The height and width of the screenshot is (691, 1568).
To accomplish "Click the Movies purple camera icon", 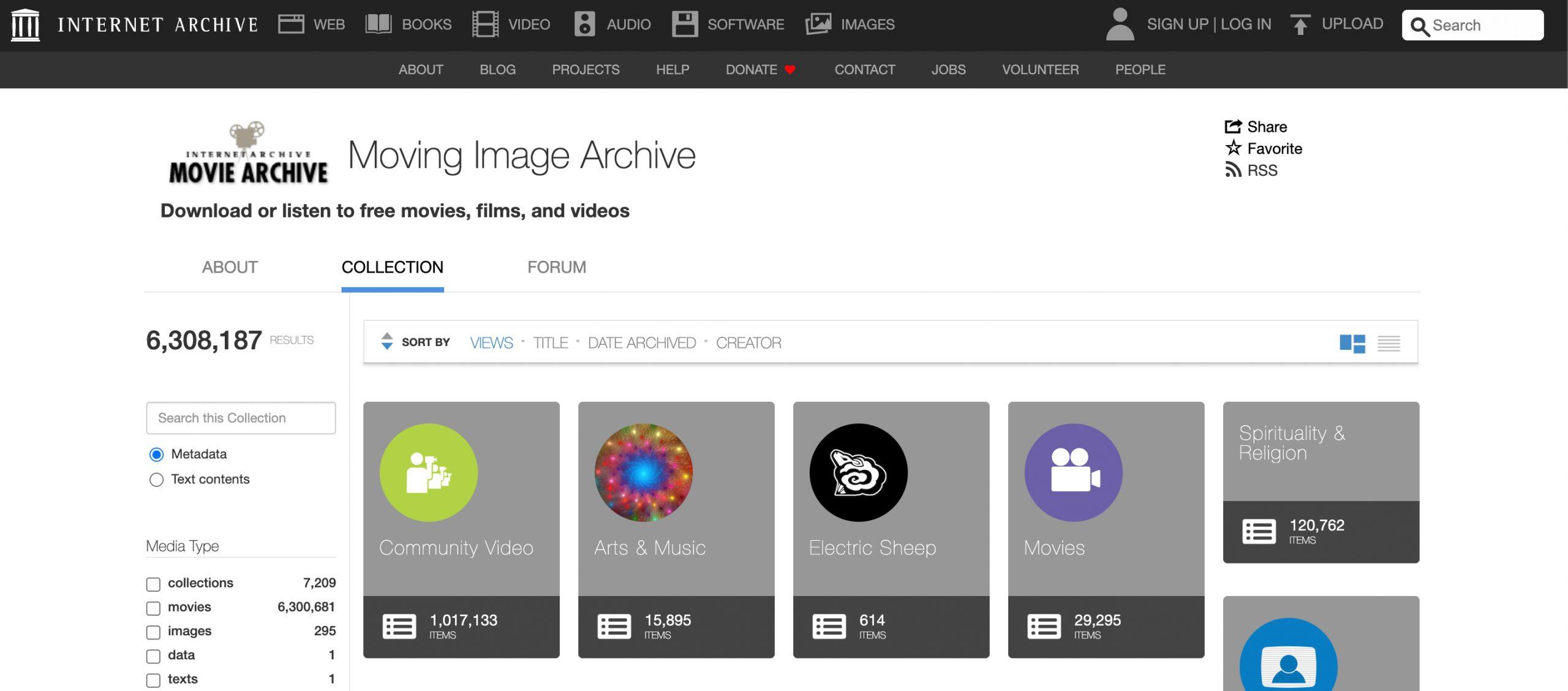I will point(1074,472).
